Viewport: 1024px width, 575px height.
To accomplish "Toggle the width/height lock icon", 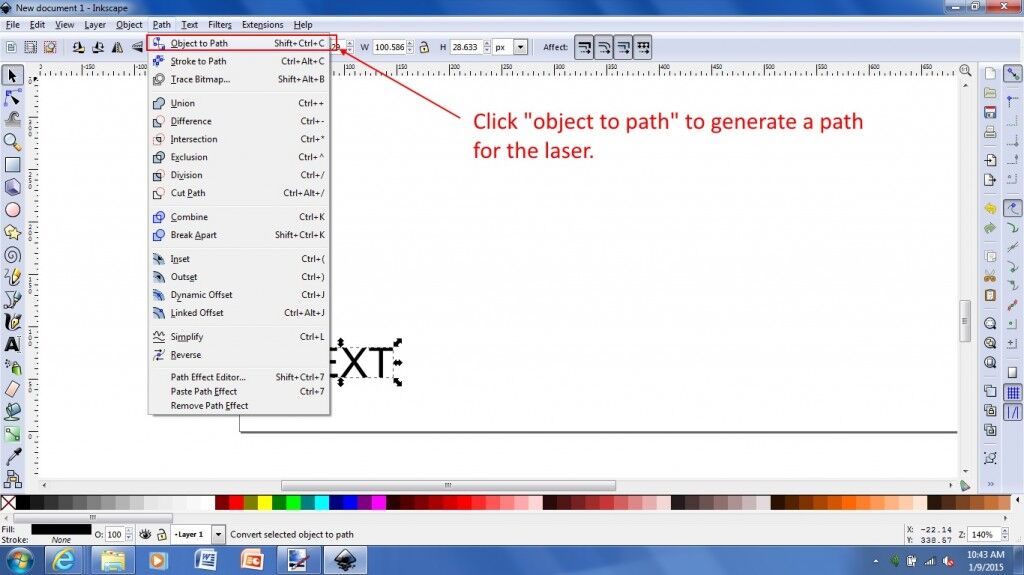I will pos(424,47).
